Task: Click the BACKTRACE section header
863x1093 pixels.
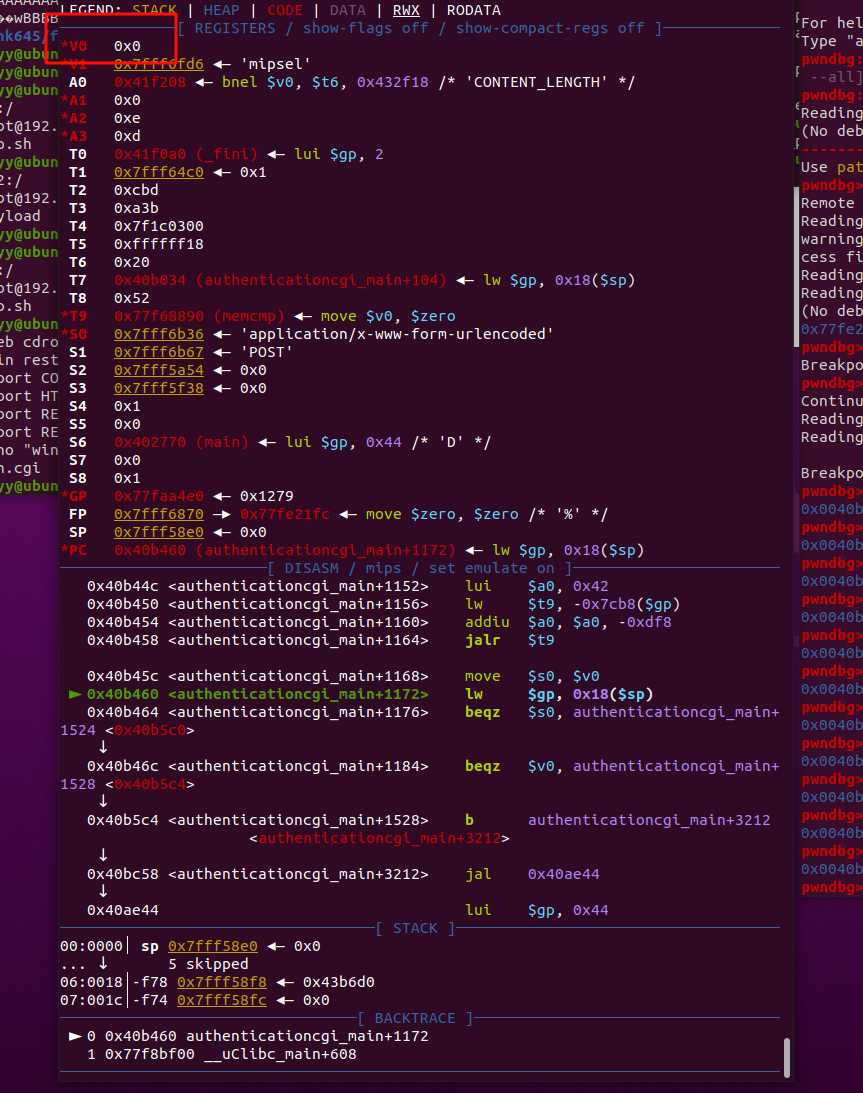Action: pos(415,1019)
